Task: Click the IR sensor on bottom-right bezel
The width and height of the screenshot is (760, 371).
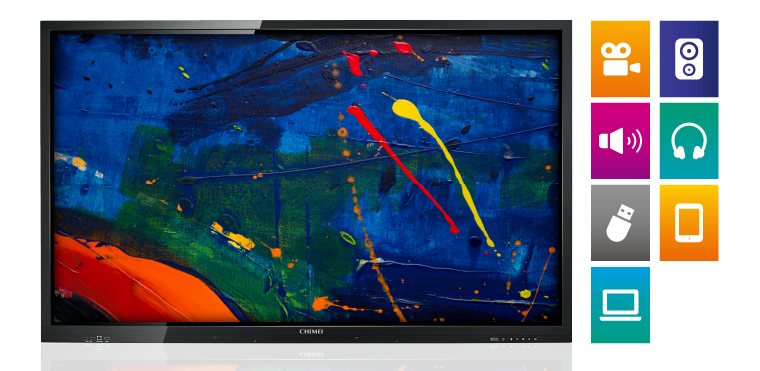Action: coord(494,339)
